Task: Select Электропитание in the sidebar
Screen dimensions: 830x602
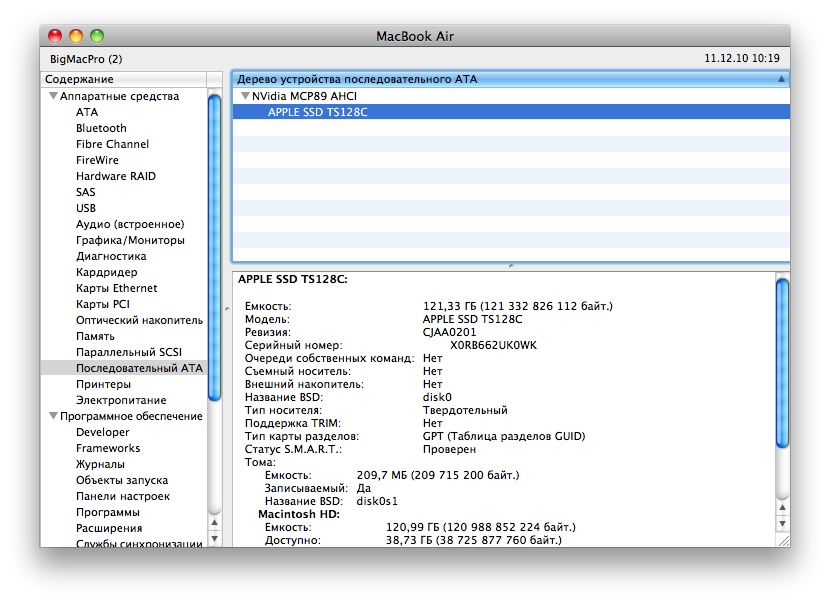Action: tap(121, 401)
